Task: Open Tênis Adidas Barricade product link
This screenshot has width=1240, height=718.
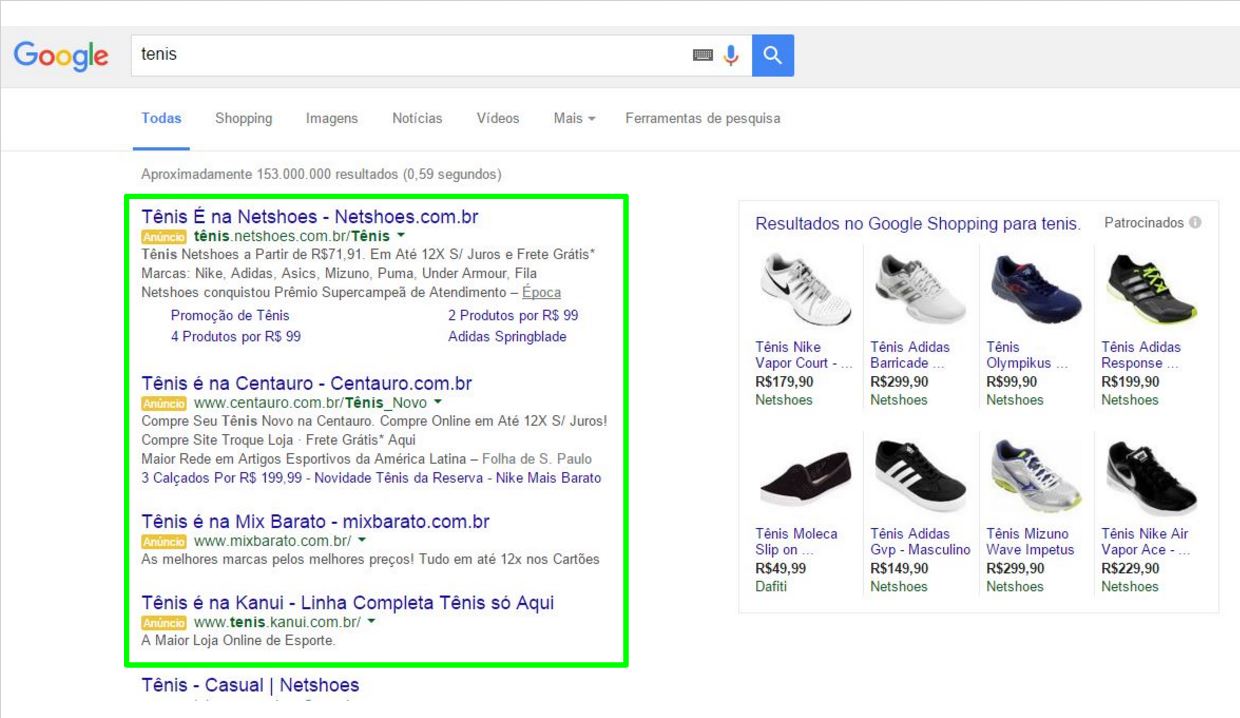Action: (910, 355)
